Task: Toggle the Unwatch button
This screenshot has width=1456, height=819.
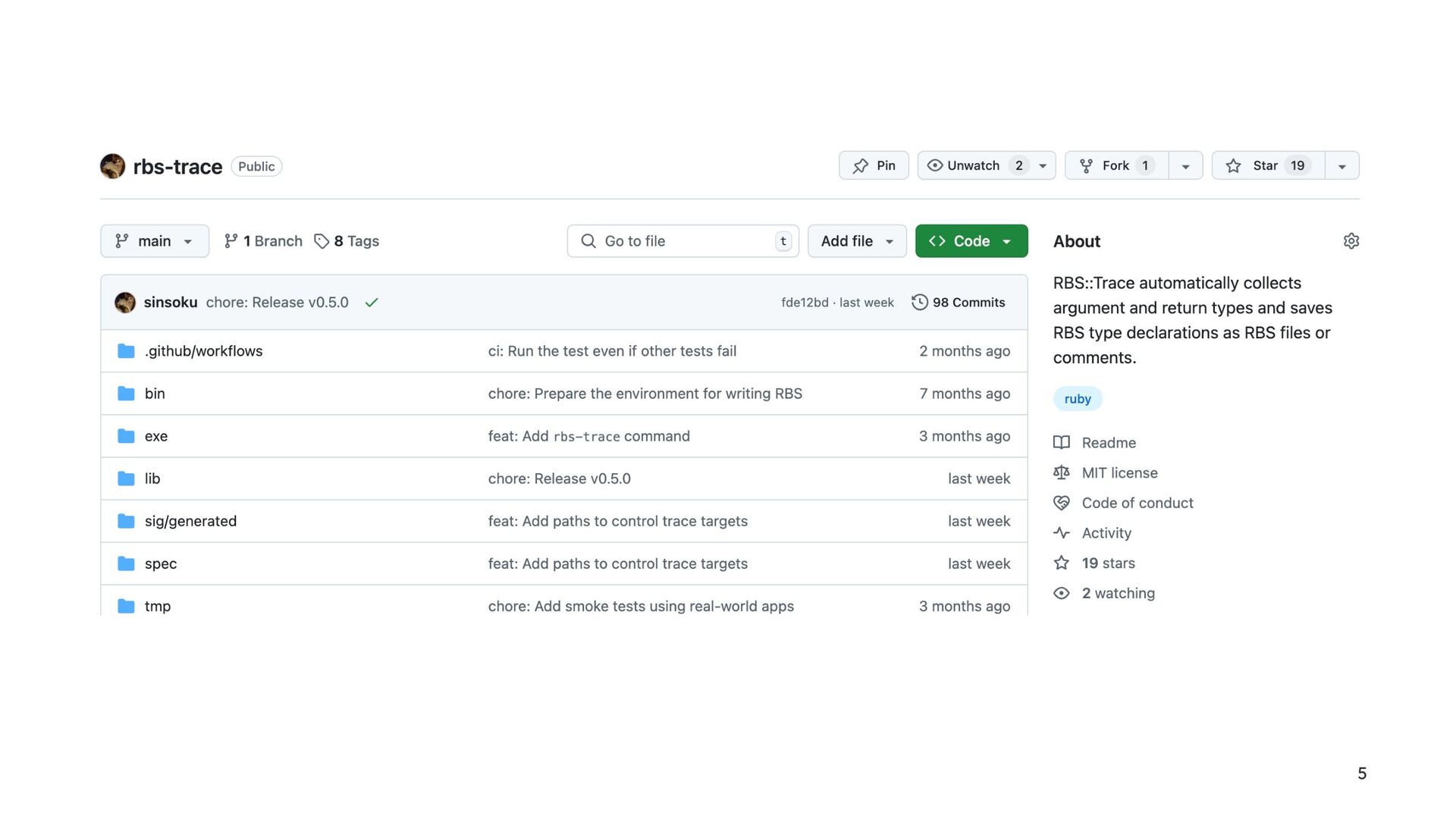Action: pyautogui.click(x=974, y=165)
